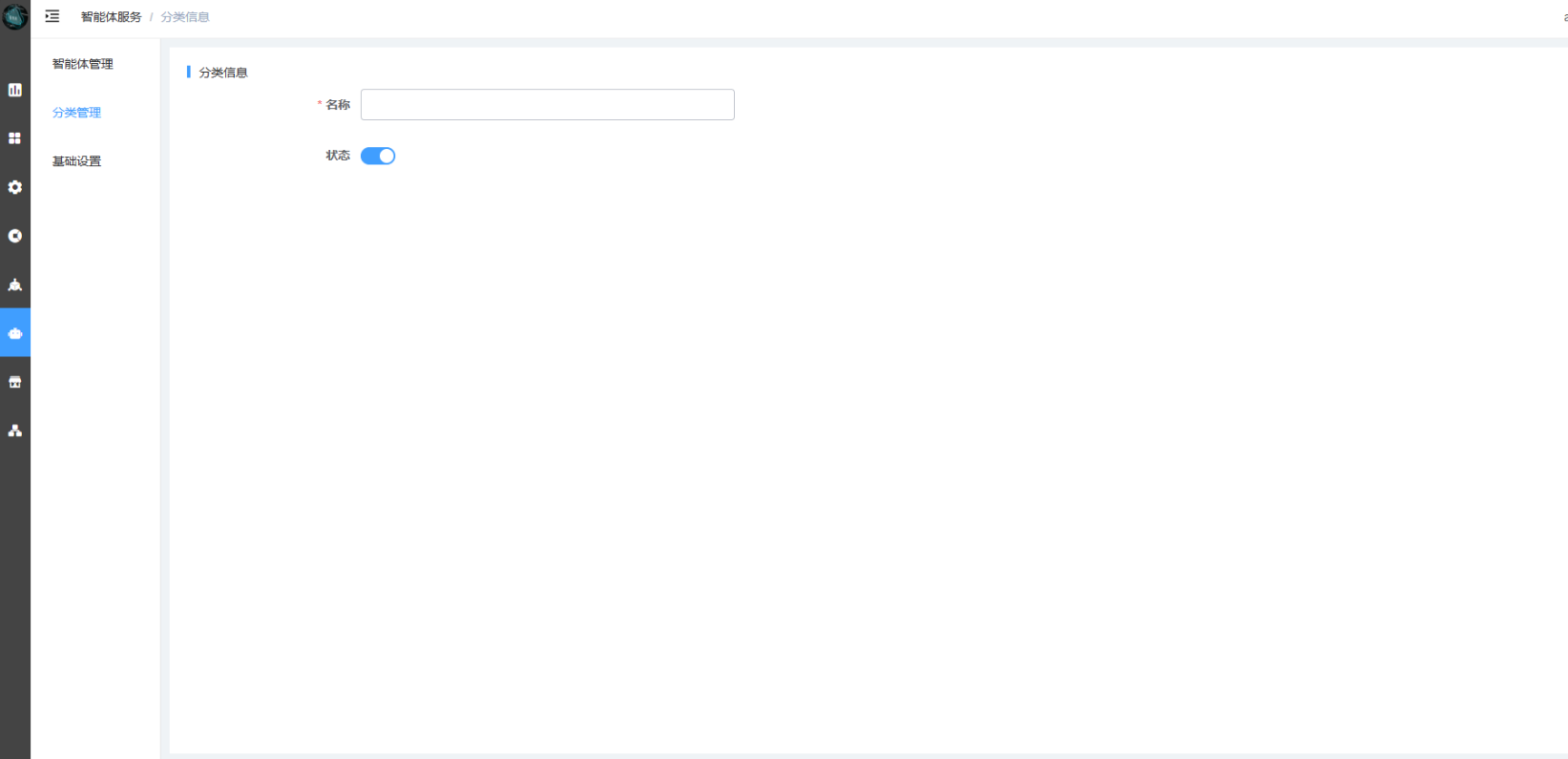
Task: Open the gear settings icon in sidebar
Action: click(15, 187)
